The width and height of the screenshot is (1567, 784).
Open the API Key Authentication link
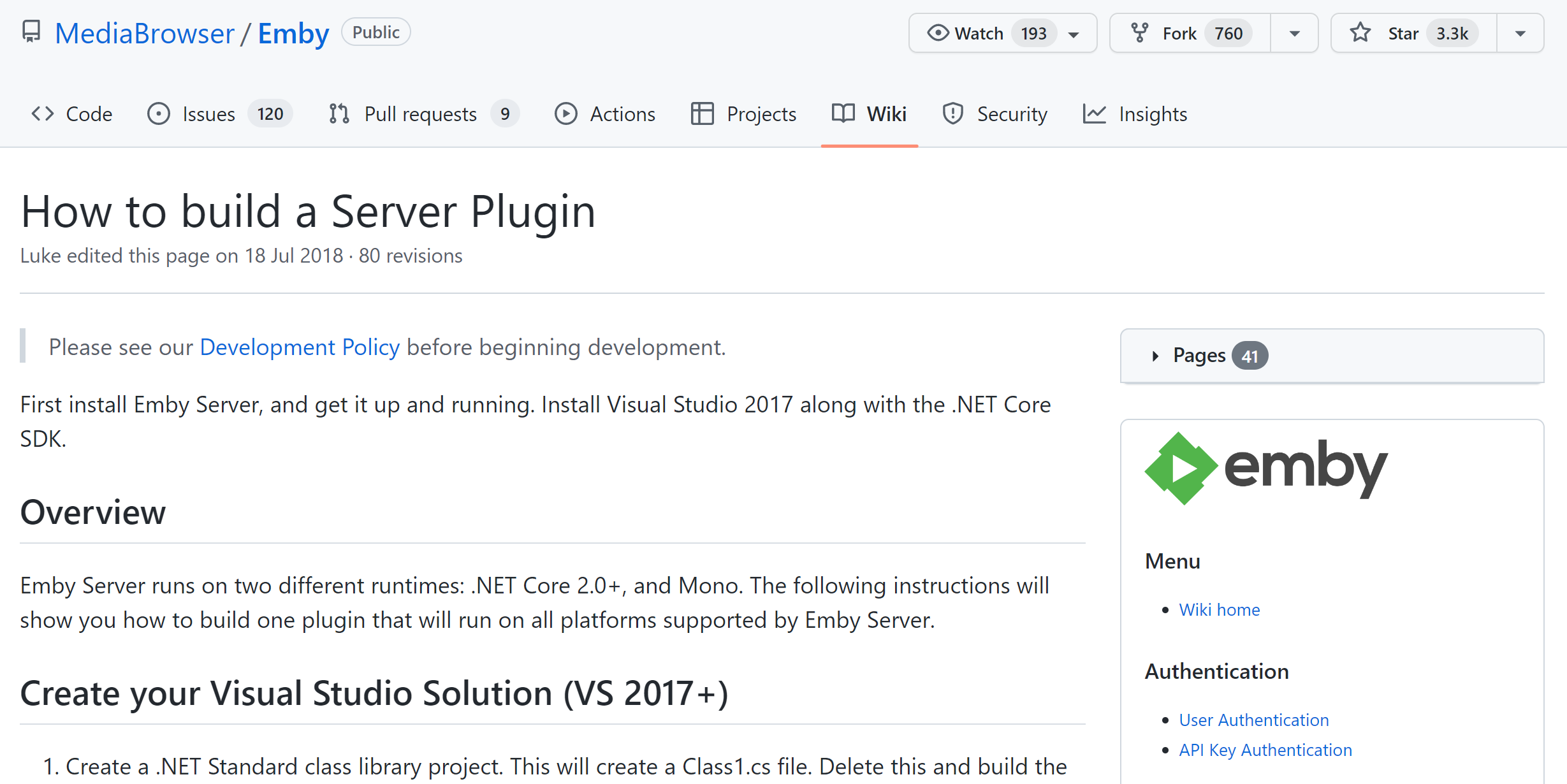pyautogui.click(x=1265, y=750)
